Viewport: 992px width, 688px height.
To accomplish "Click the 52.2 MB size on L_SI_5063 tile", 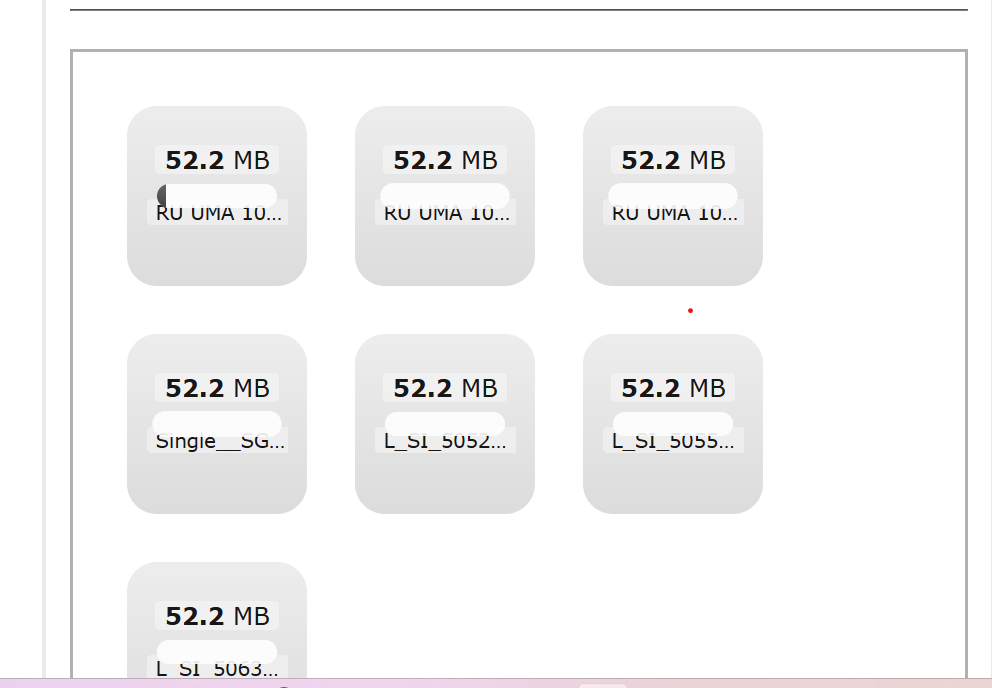I will click(217, 616).
